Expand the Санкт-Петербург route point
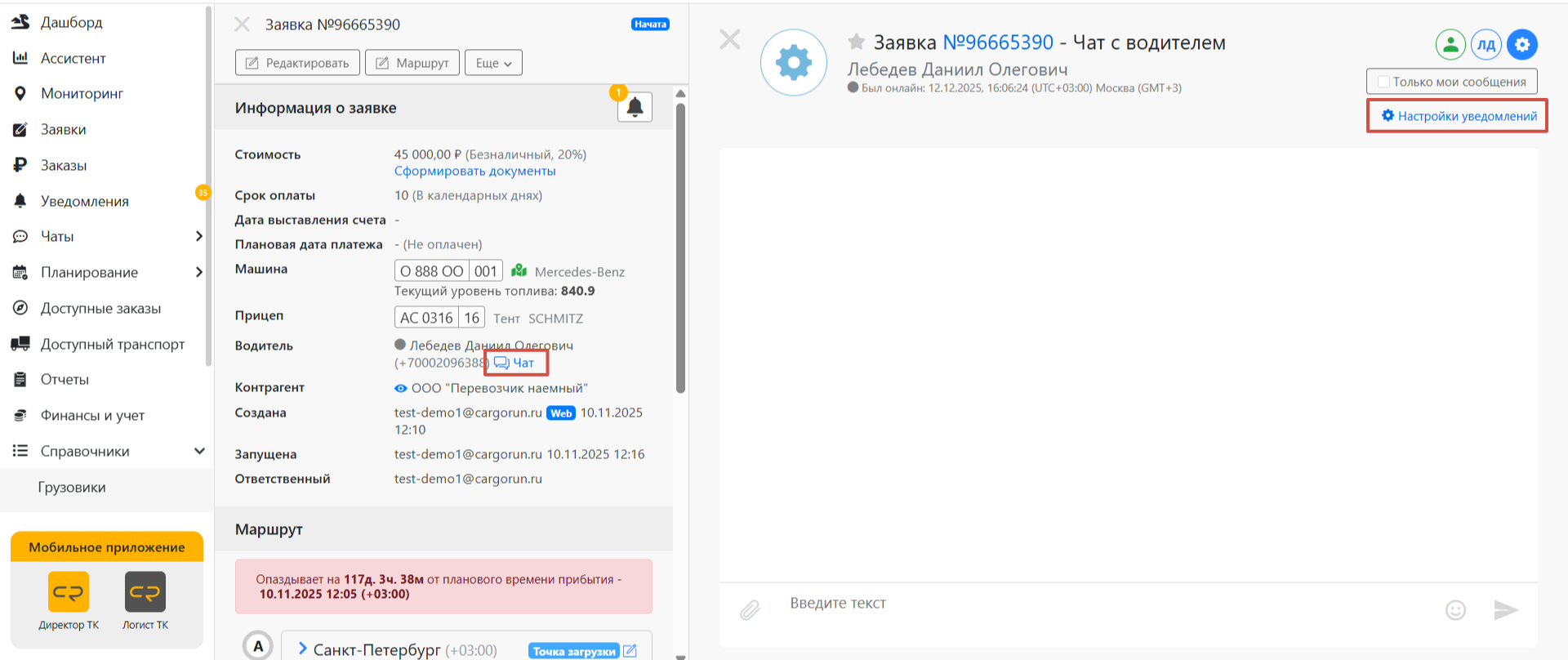Screen dimensions: 1568x660 point(302,649)
